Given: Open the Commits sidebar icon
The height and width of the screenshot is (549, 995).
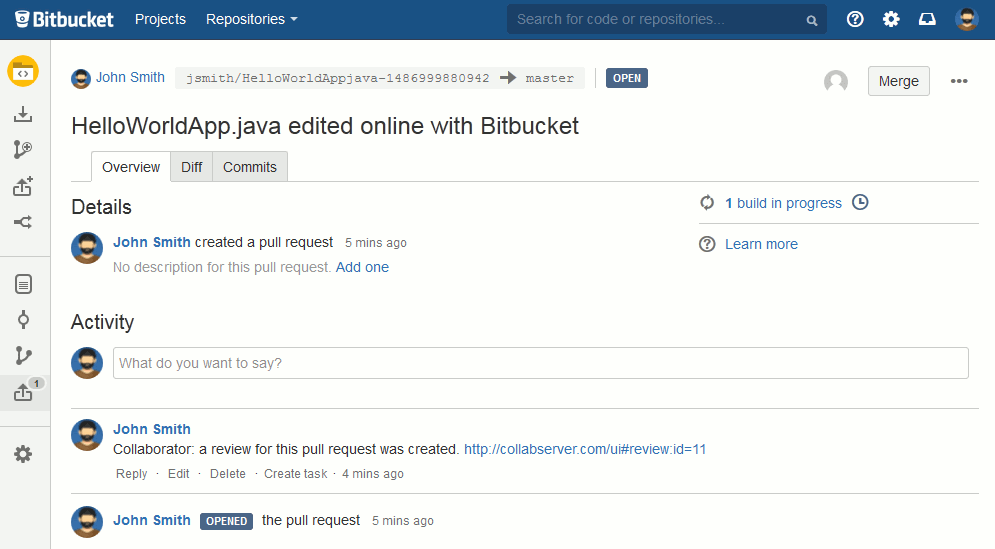Looking at the screenshot, I should (x=23, y=320).
